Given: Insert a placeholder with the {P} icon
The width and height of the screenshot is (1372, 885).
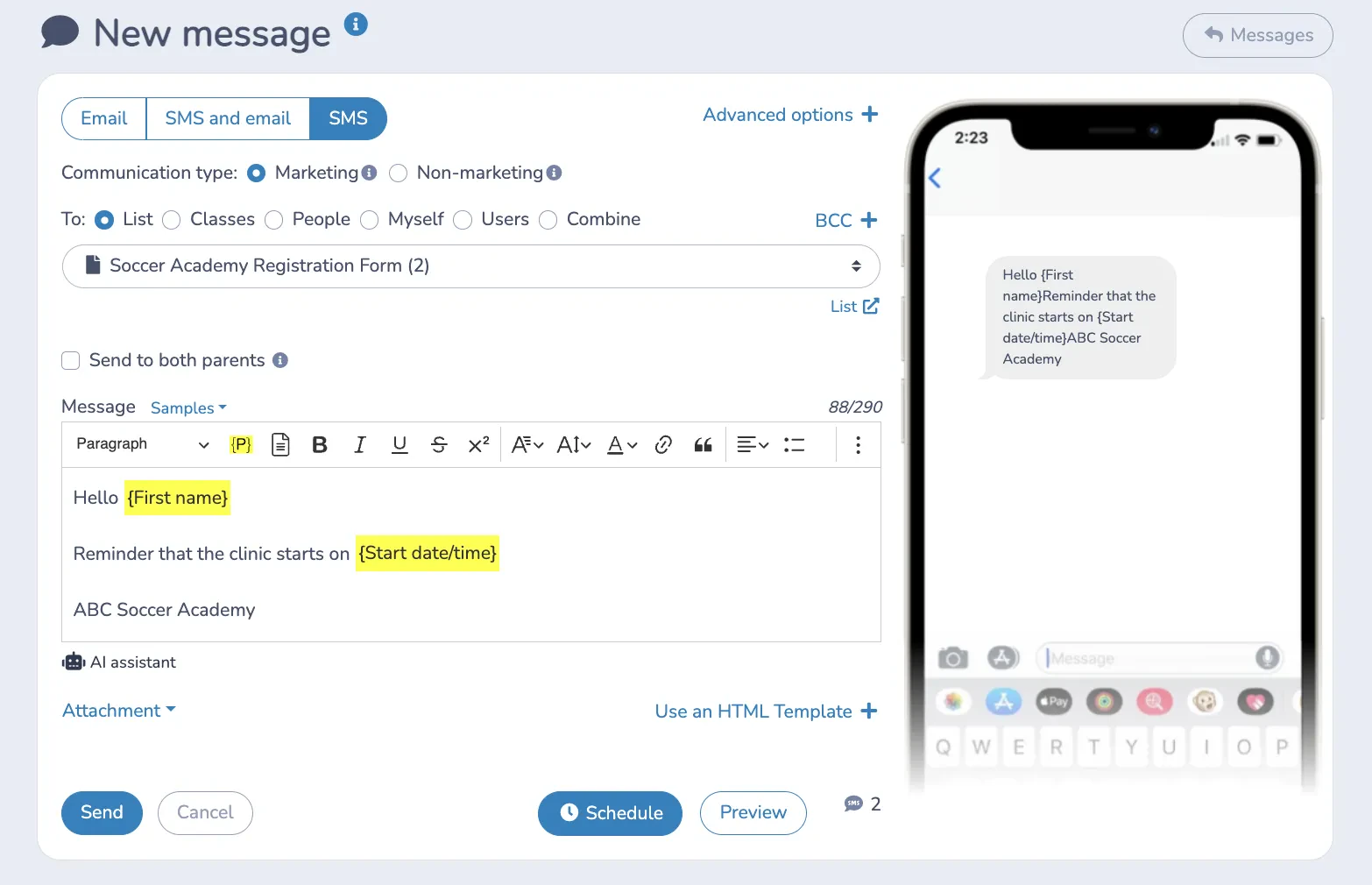Looking at the screenshot, I should (x=241, y=444).
